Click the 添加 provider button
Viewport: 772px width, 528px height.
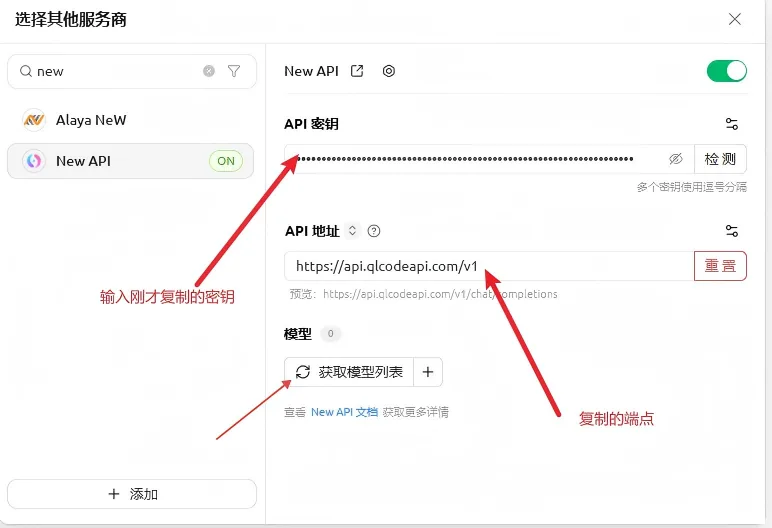(132, 494)
